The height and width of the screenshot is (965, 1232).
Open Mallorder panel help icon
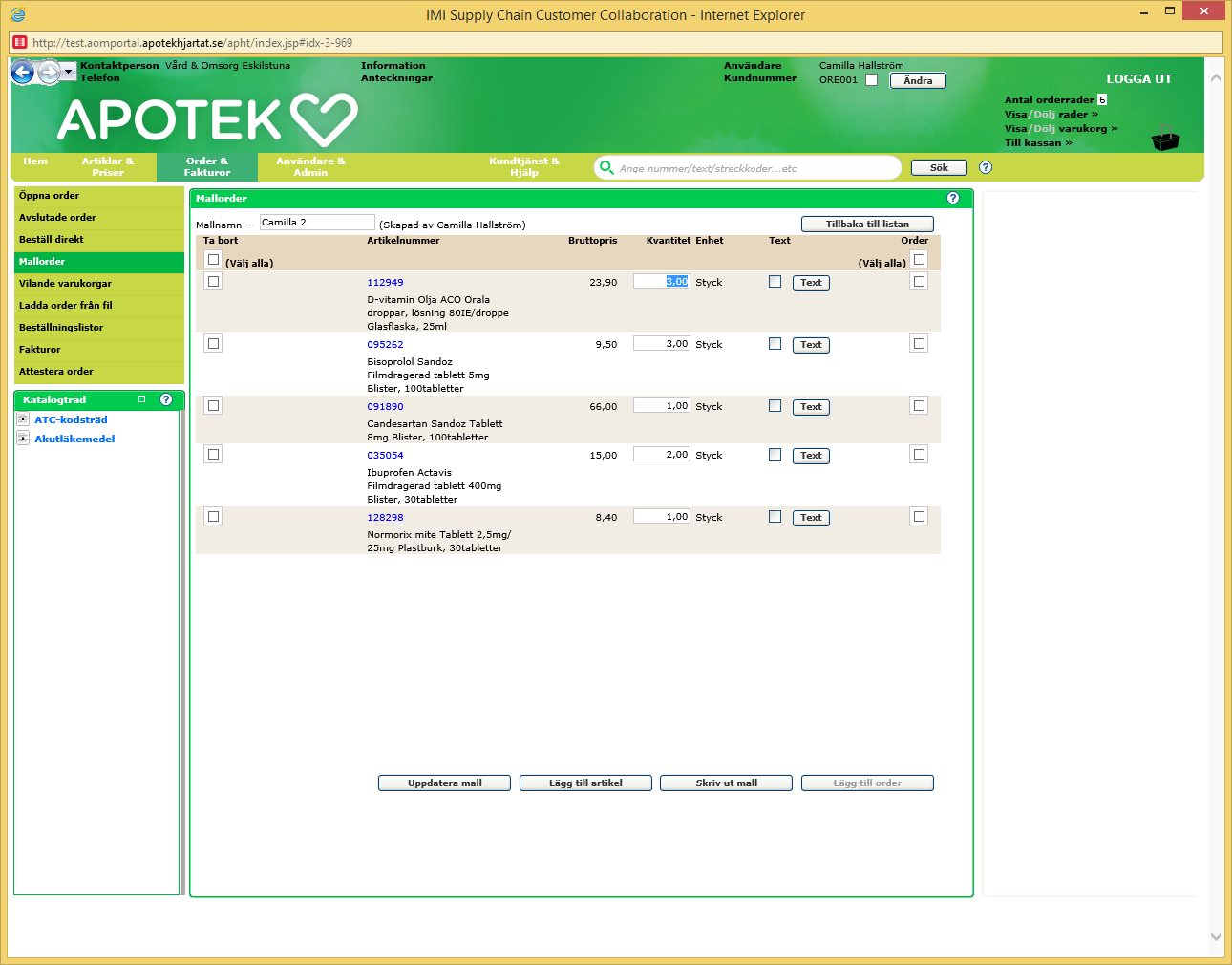(952, 198)
